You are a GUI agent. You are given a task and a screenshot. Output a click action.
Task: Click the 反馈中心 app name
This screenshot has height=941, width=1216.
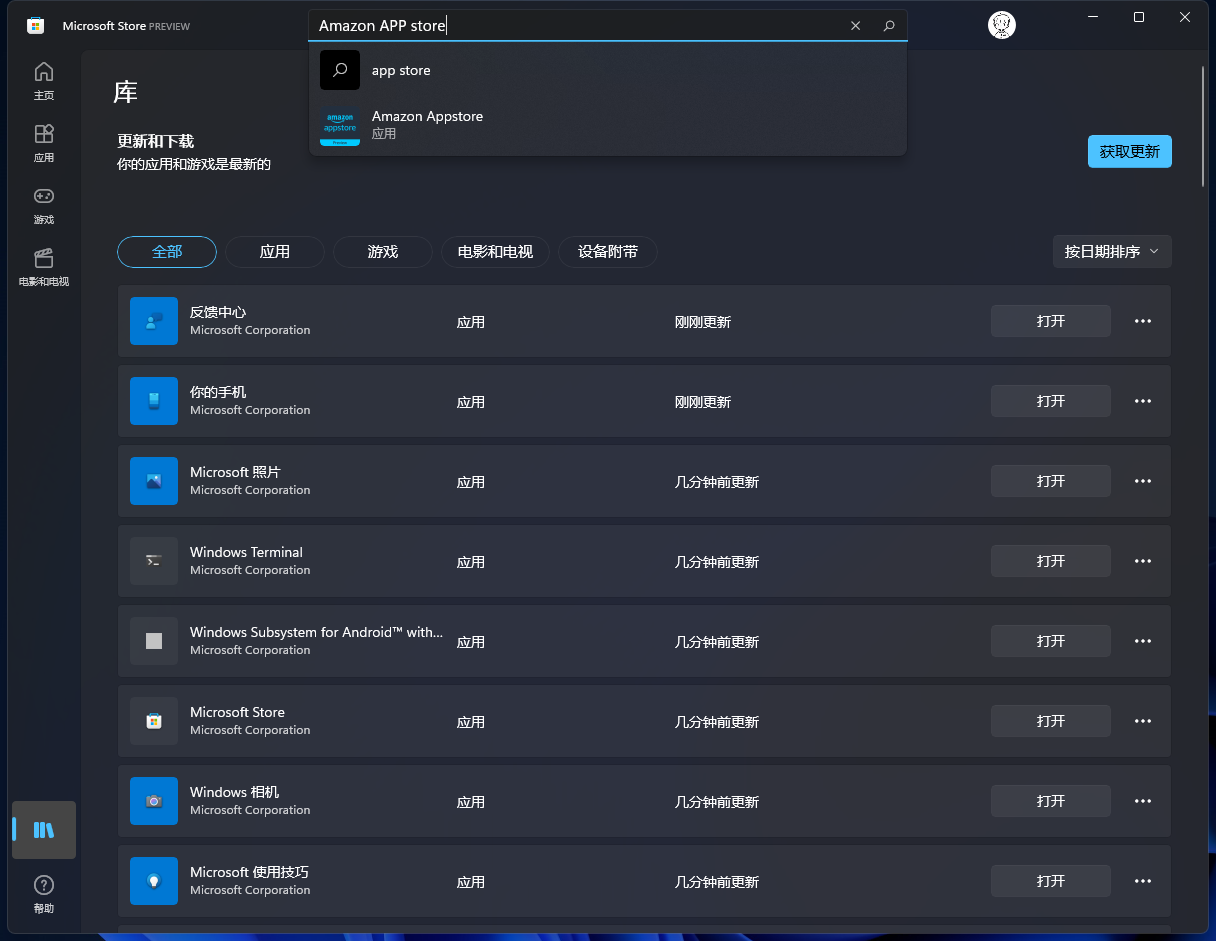tap(218, 312)
